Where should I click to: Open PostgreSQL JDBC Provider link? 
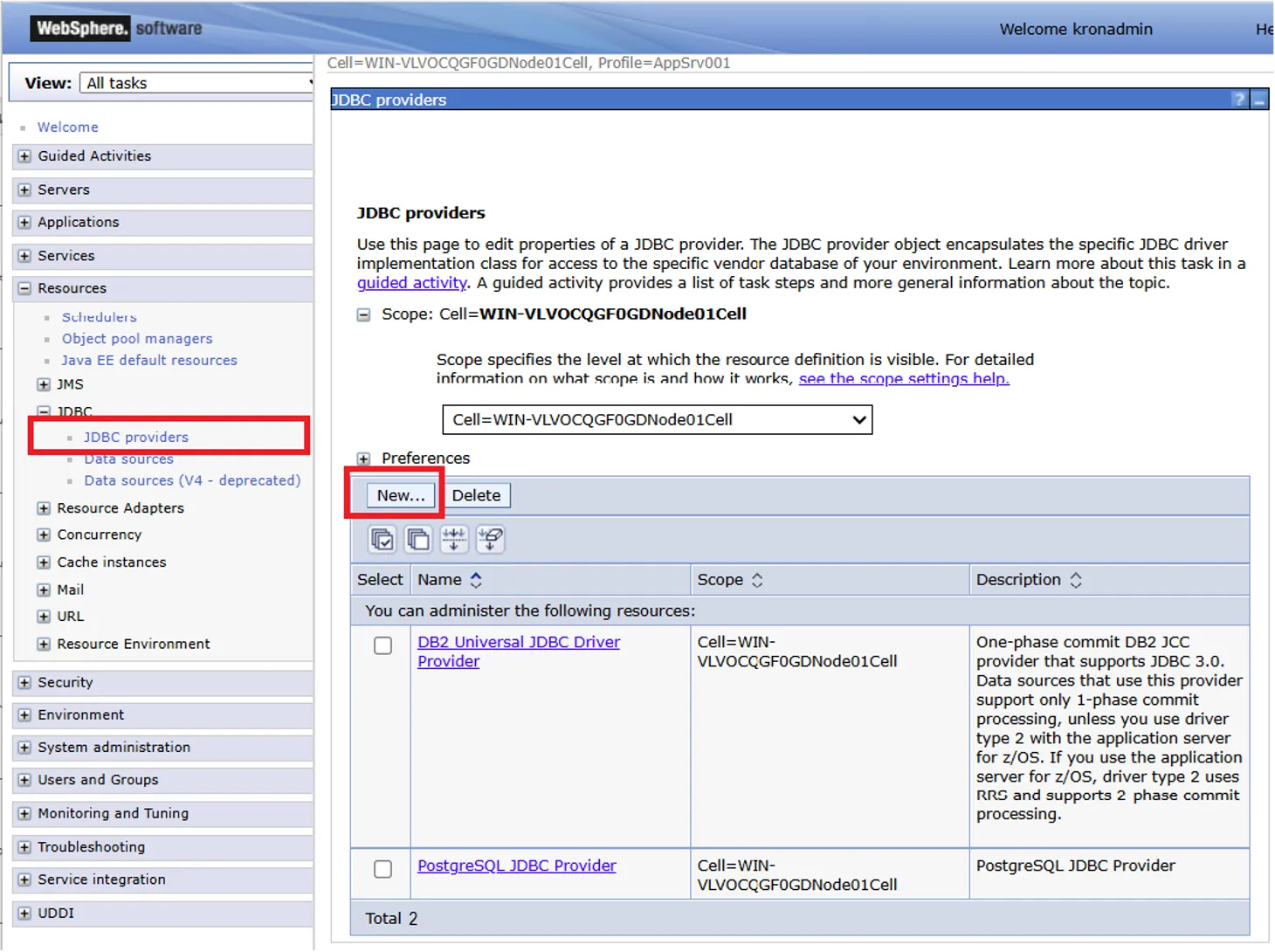517,866
